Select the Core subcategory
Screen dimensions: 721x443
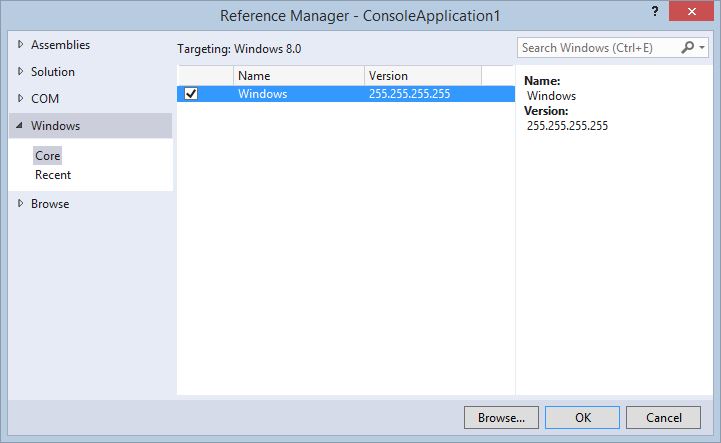tap(47, 155)
